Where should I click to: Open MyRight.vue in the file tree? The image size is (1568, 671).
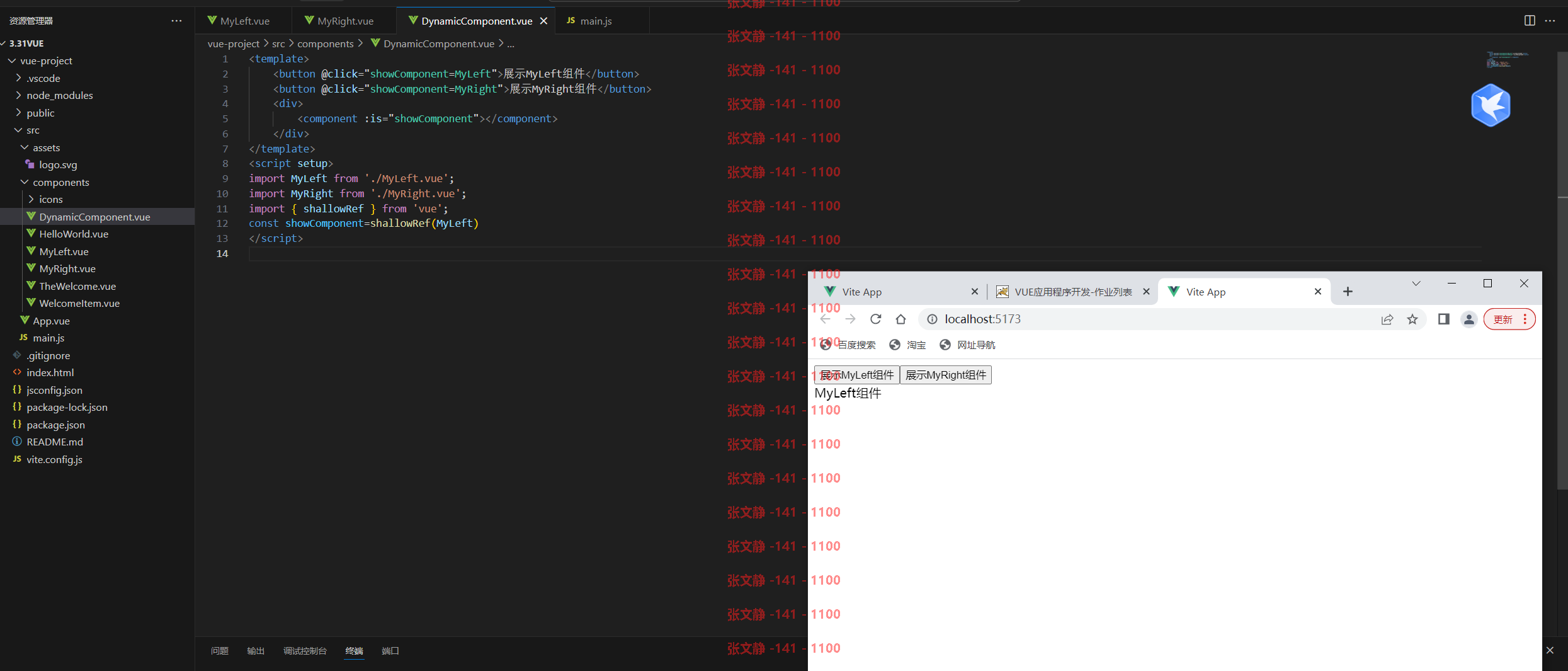pos(98,268)
